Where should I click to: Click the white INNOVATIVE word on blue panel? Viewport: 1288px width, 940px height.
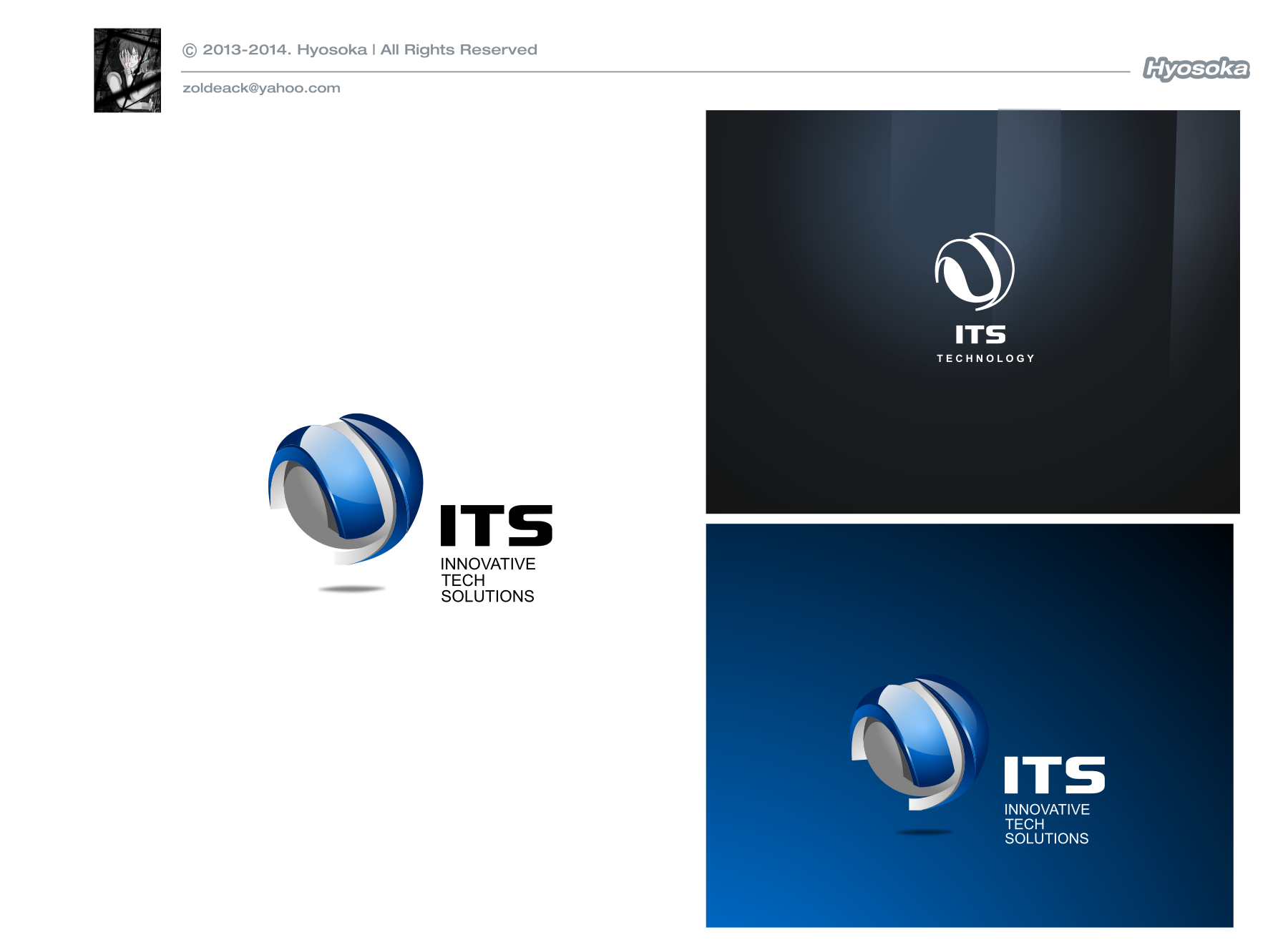tap(1047, 809)
